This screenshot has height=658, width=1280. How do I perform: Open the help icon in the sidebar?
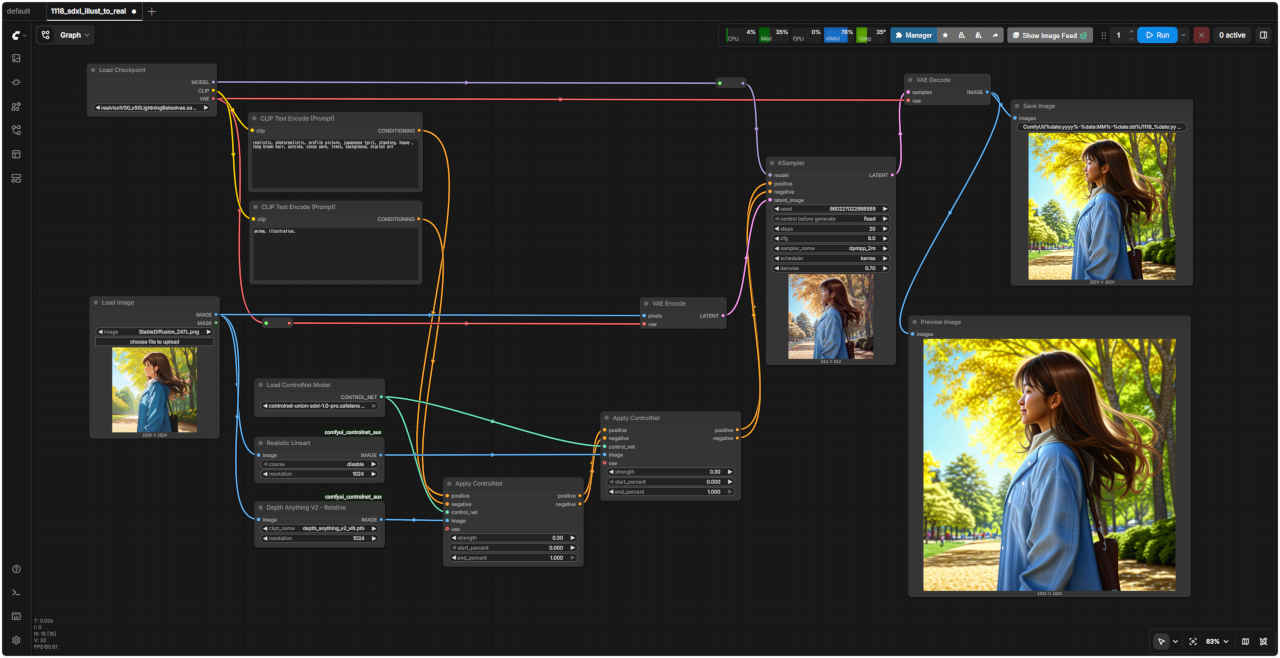point(16,569)
